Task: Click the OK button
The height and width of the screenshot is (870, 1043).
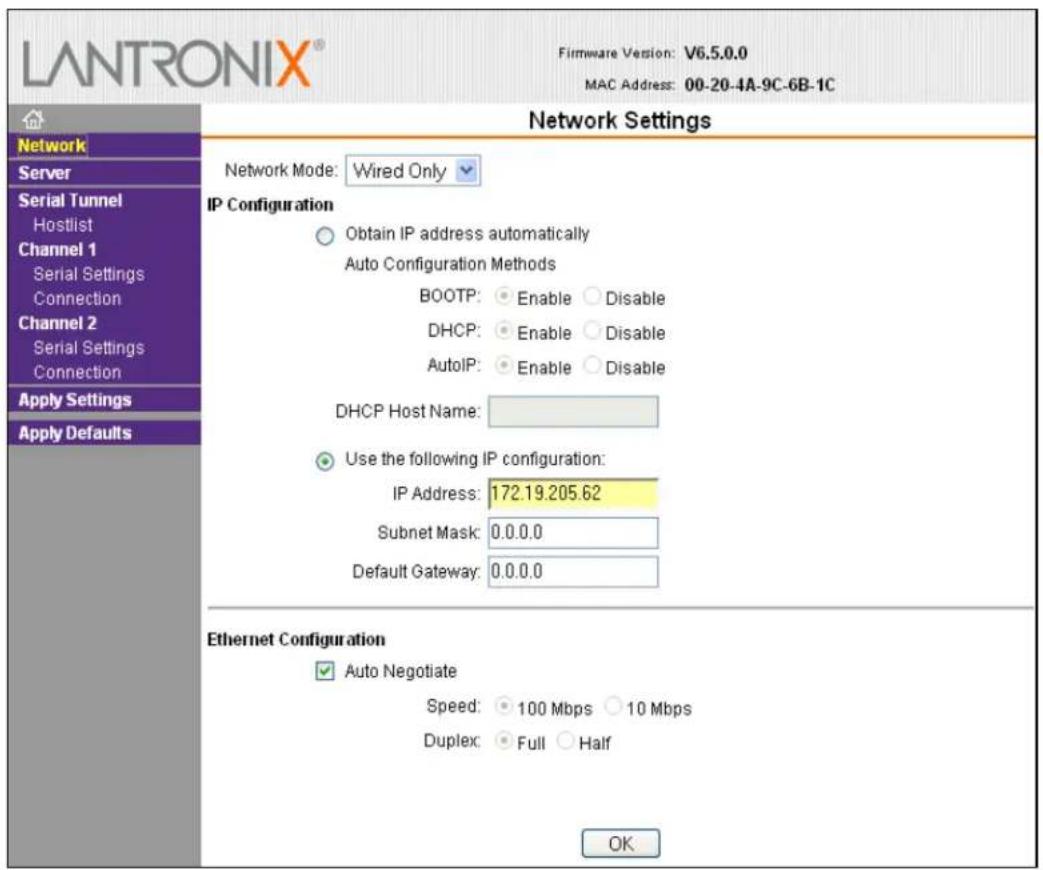Action: pos(621,843)
